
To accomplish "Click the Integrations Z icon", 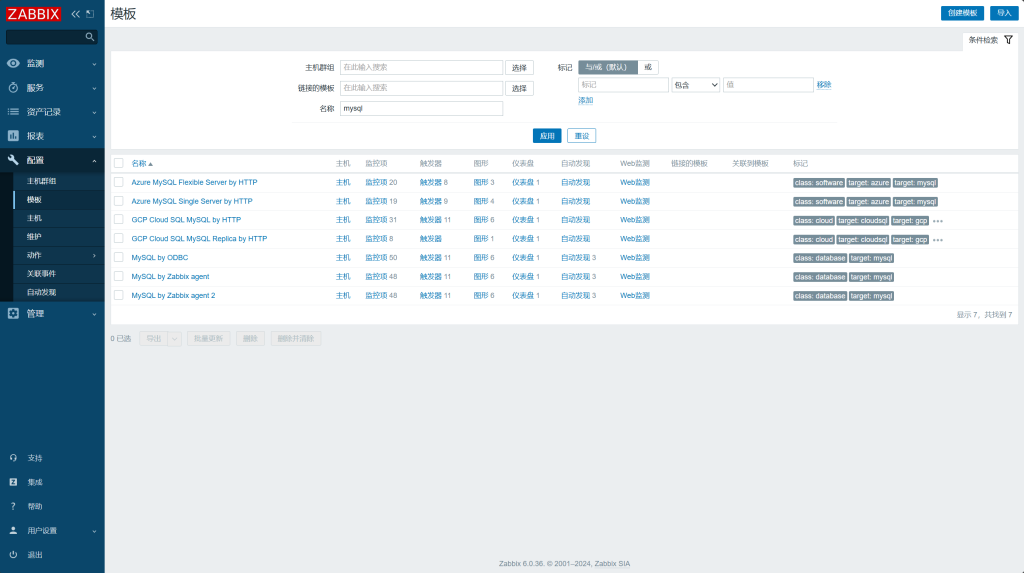I will coord(13,482).
